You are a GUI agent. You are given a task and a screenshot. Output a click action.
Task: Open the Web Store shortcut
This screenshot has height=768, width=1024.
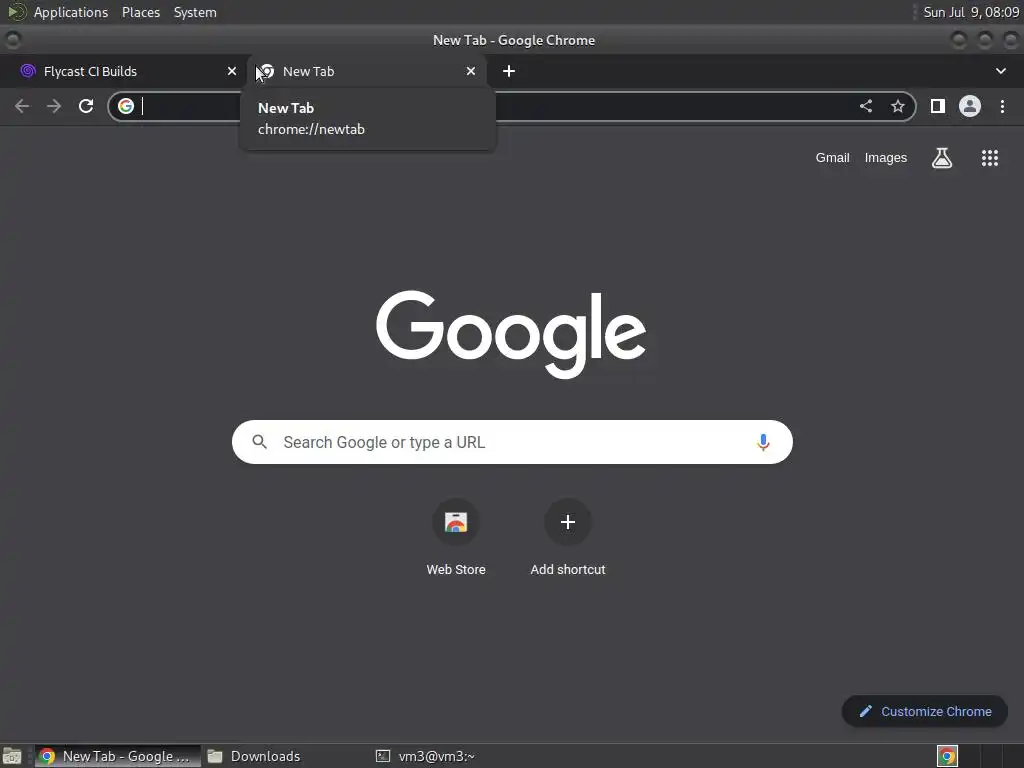click(456, 539)
